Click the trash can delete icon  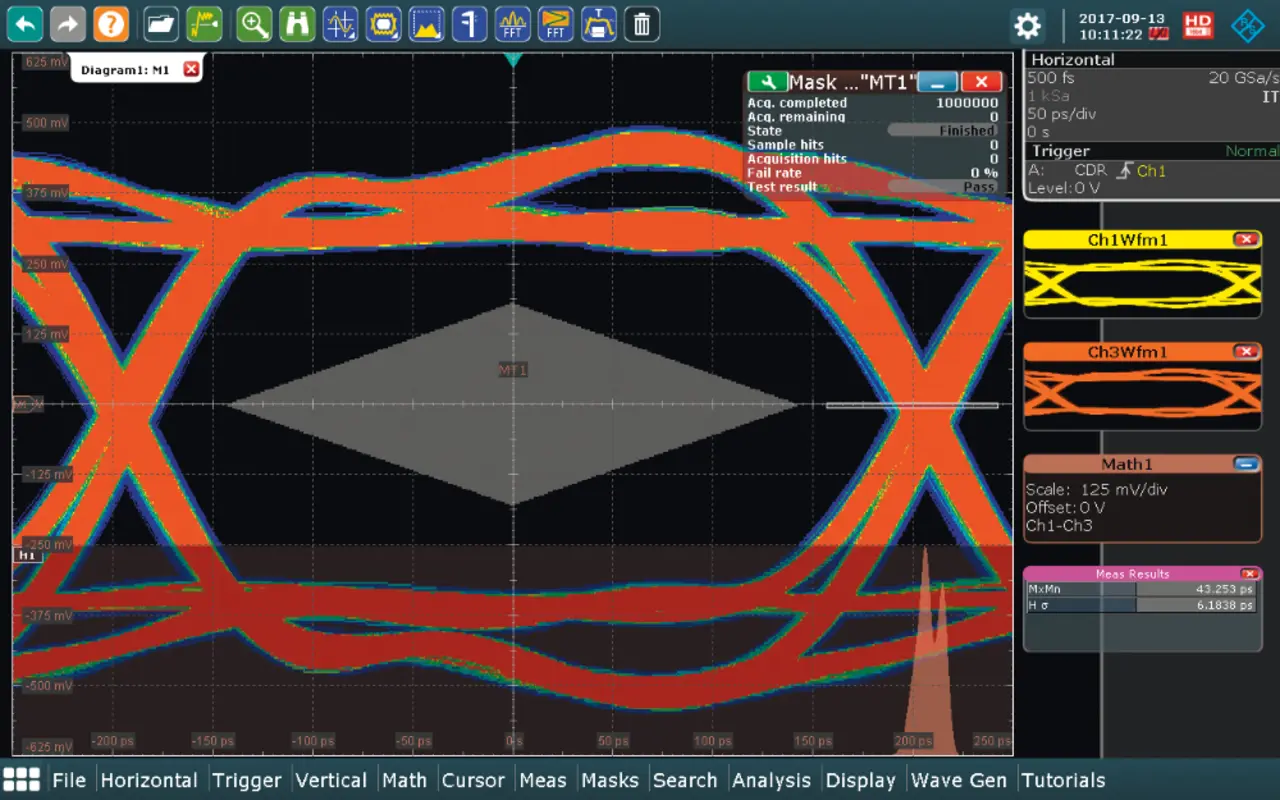point(642,24)
